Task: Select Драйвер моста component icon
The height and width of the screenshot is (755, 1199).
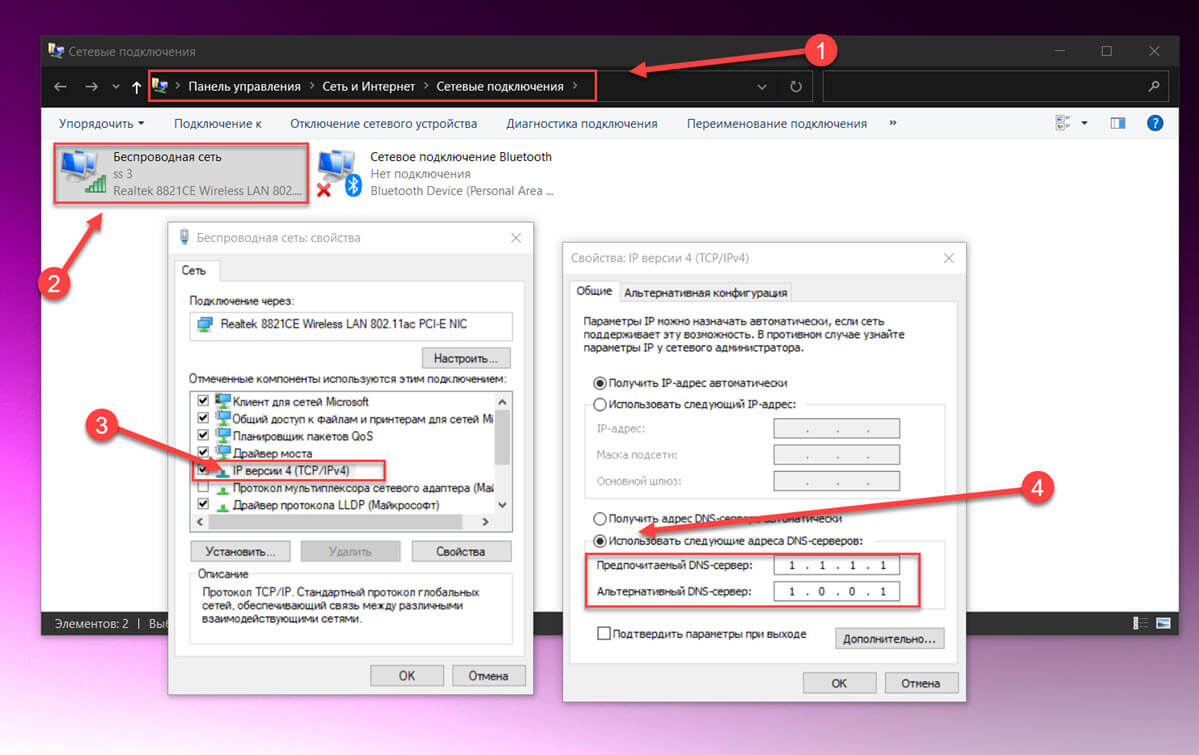Action: [223, 452]
